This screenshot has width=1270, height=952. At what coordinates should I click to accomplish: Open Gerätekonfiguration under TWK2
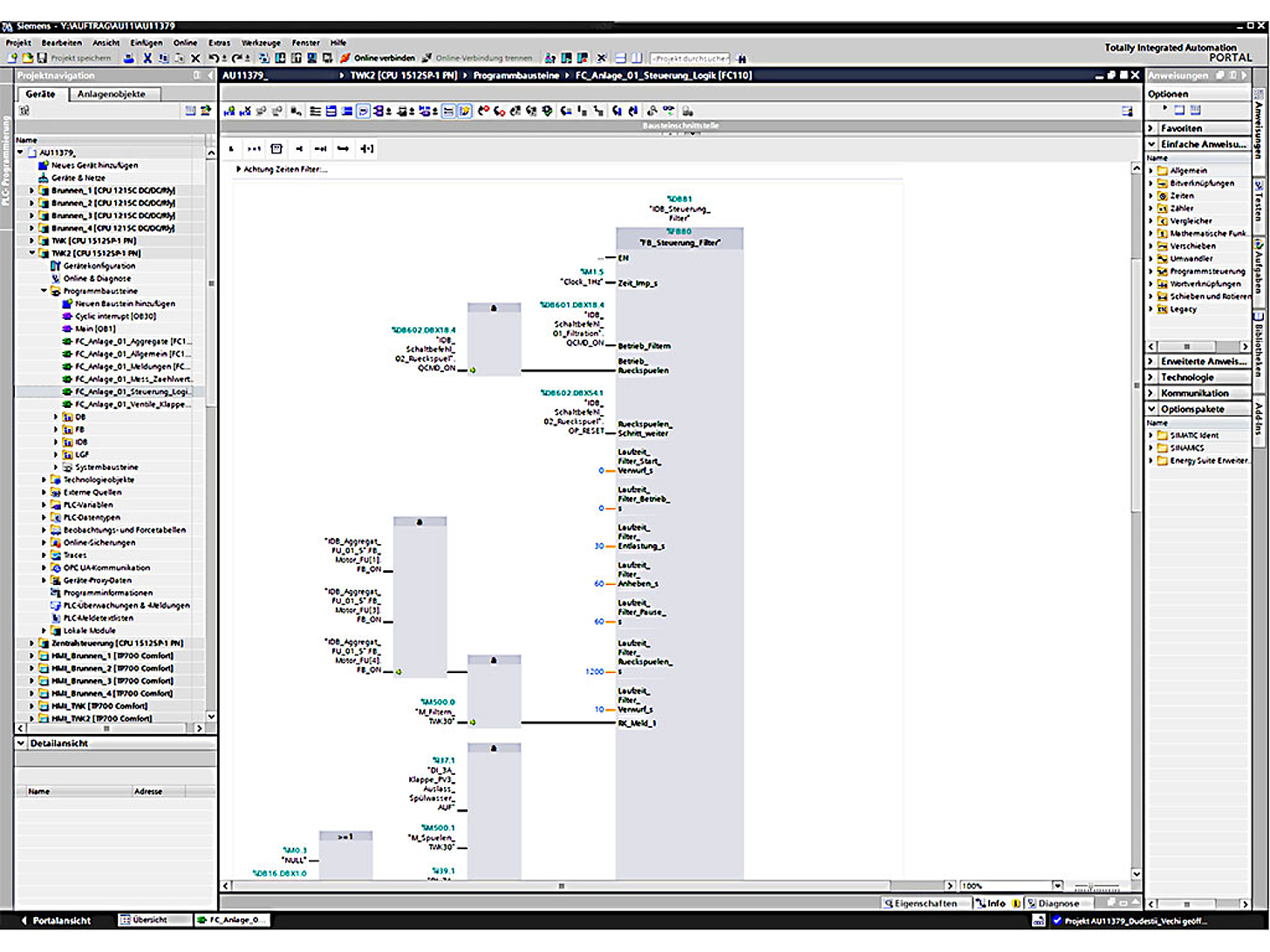pyautogui.click(x=99, y=266)
